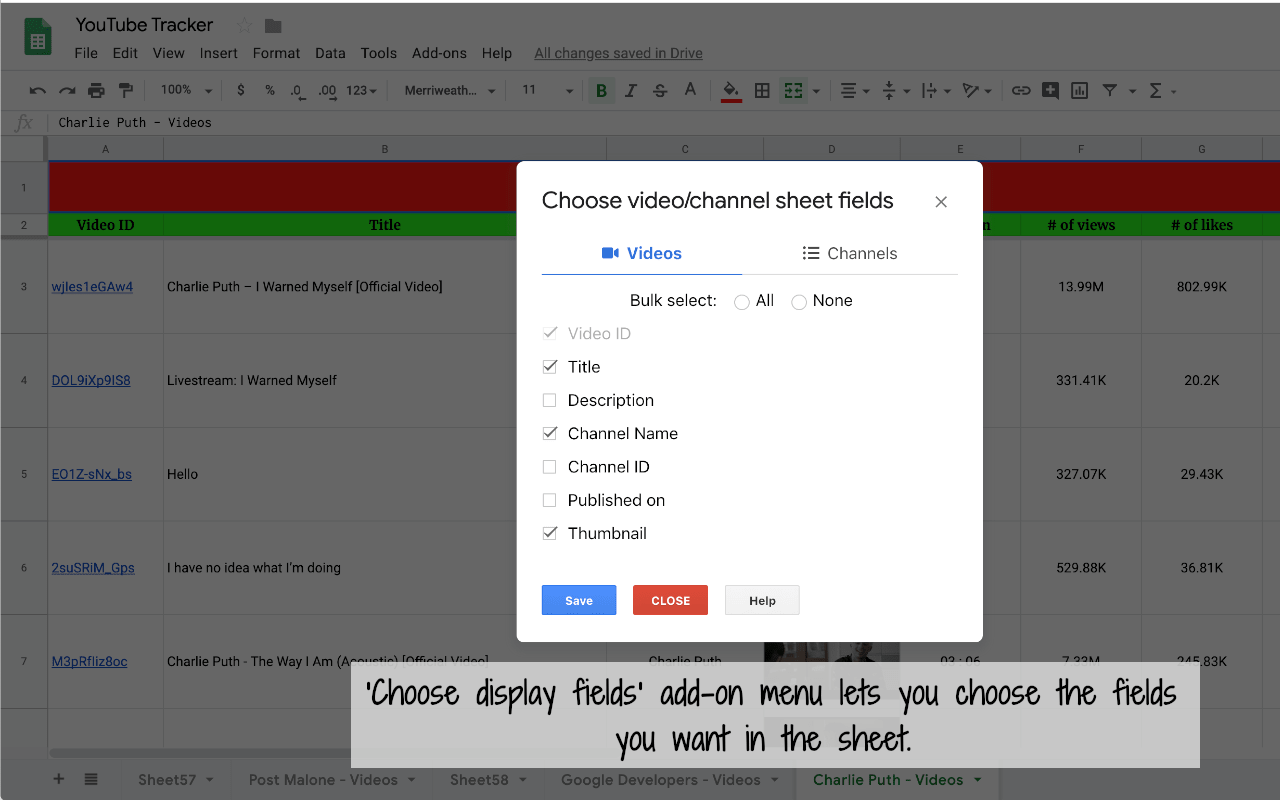Open the Borders tool
This screenshot has width=1280, height=800.
(762, 91)
